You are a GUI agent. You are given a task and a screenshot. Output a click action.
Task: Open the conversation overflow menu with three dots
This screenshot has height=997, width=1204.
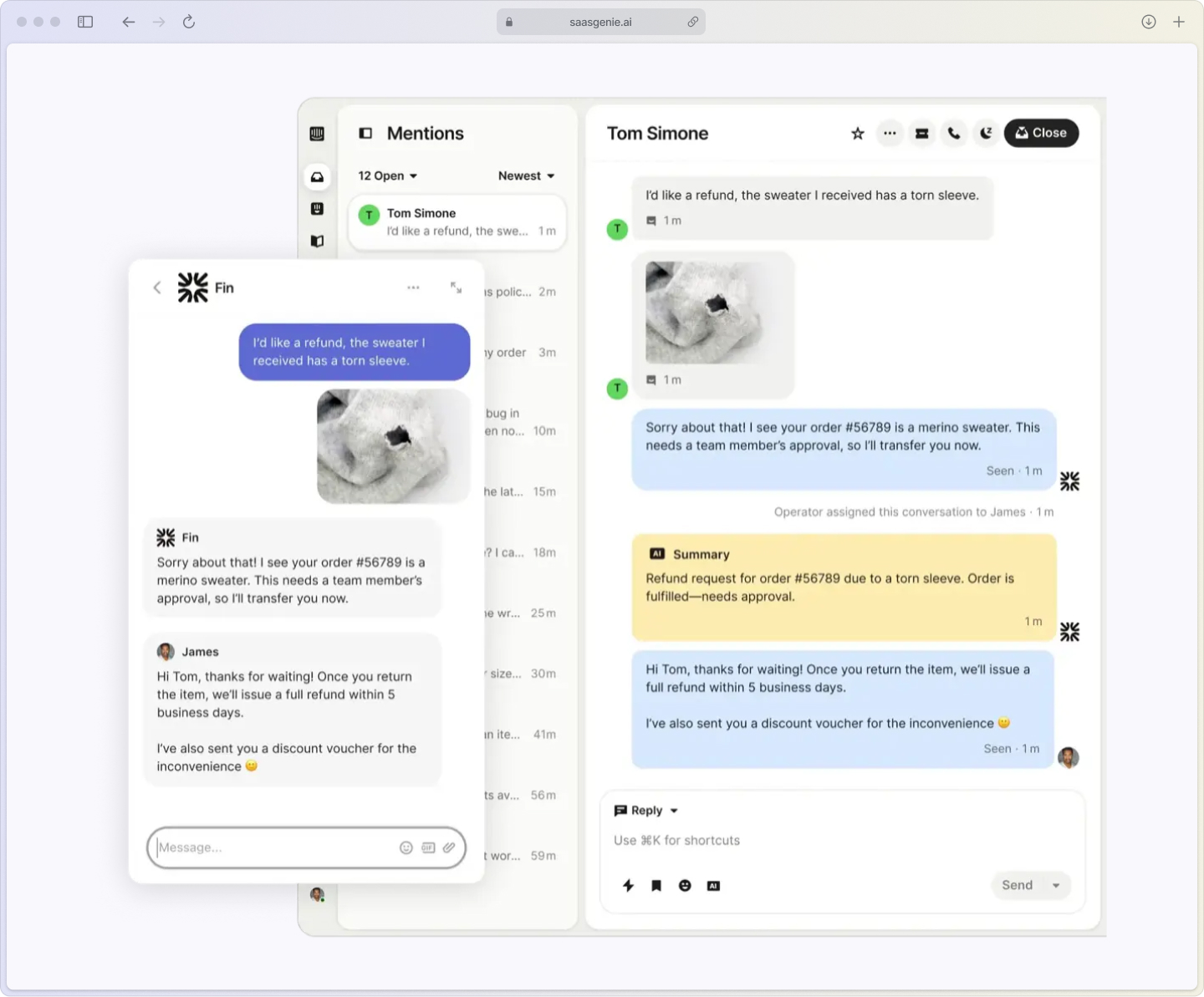(890, 133)
